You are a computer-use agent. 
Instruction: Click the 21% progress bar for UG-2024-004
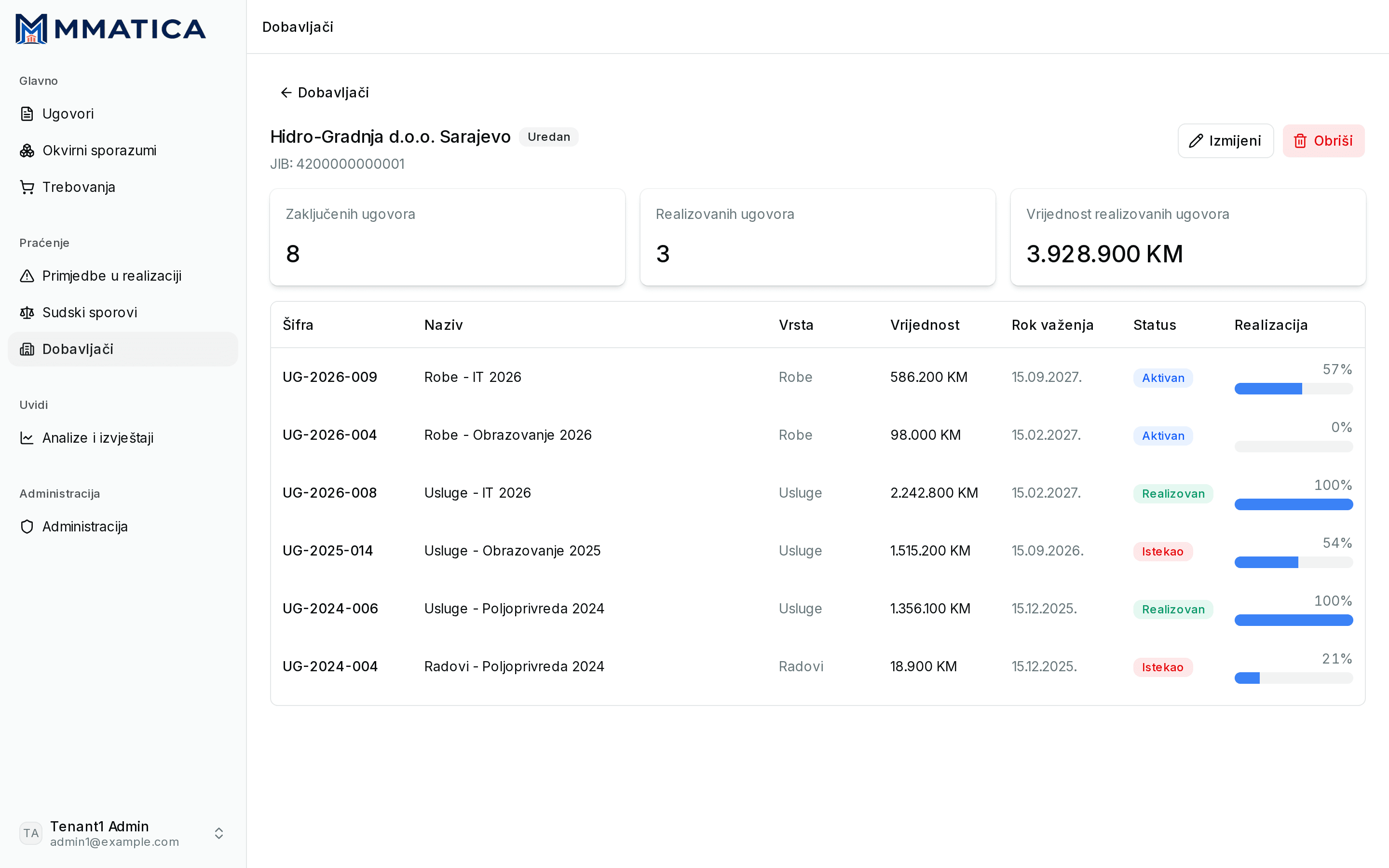pyautogui.click(x=1294, y=678)
